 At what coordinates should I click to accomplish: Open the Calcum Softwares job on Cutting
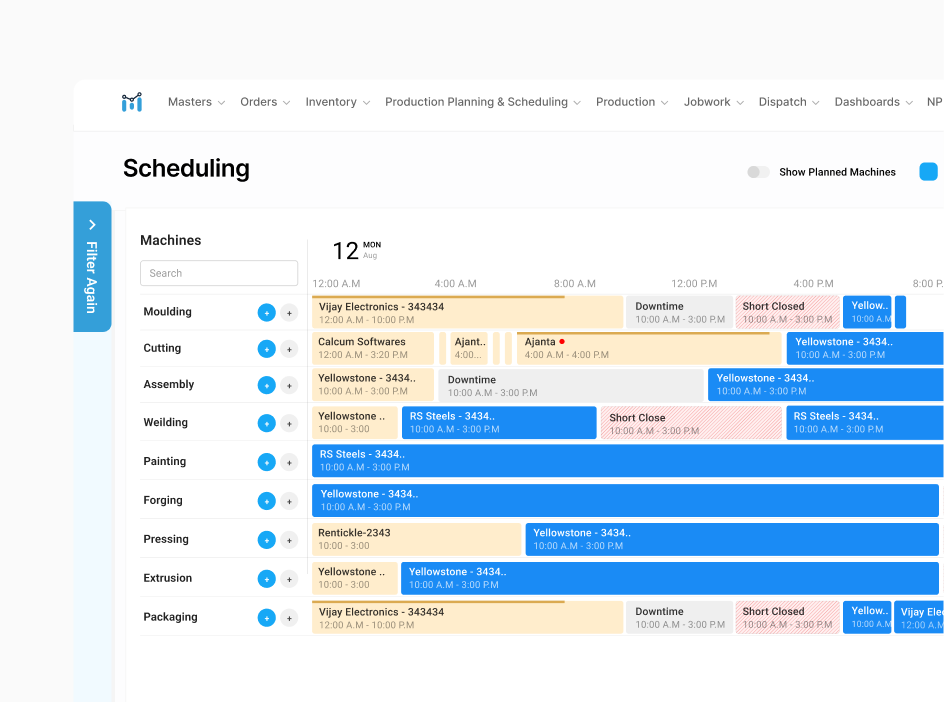pyautogui.click(x=373, y=348)
